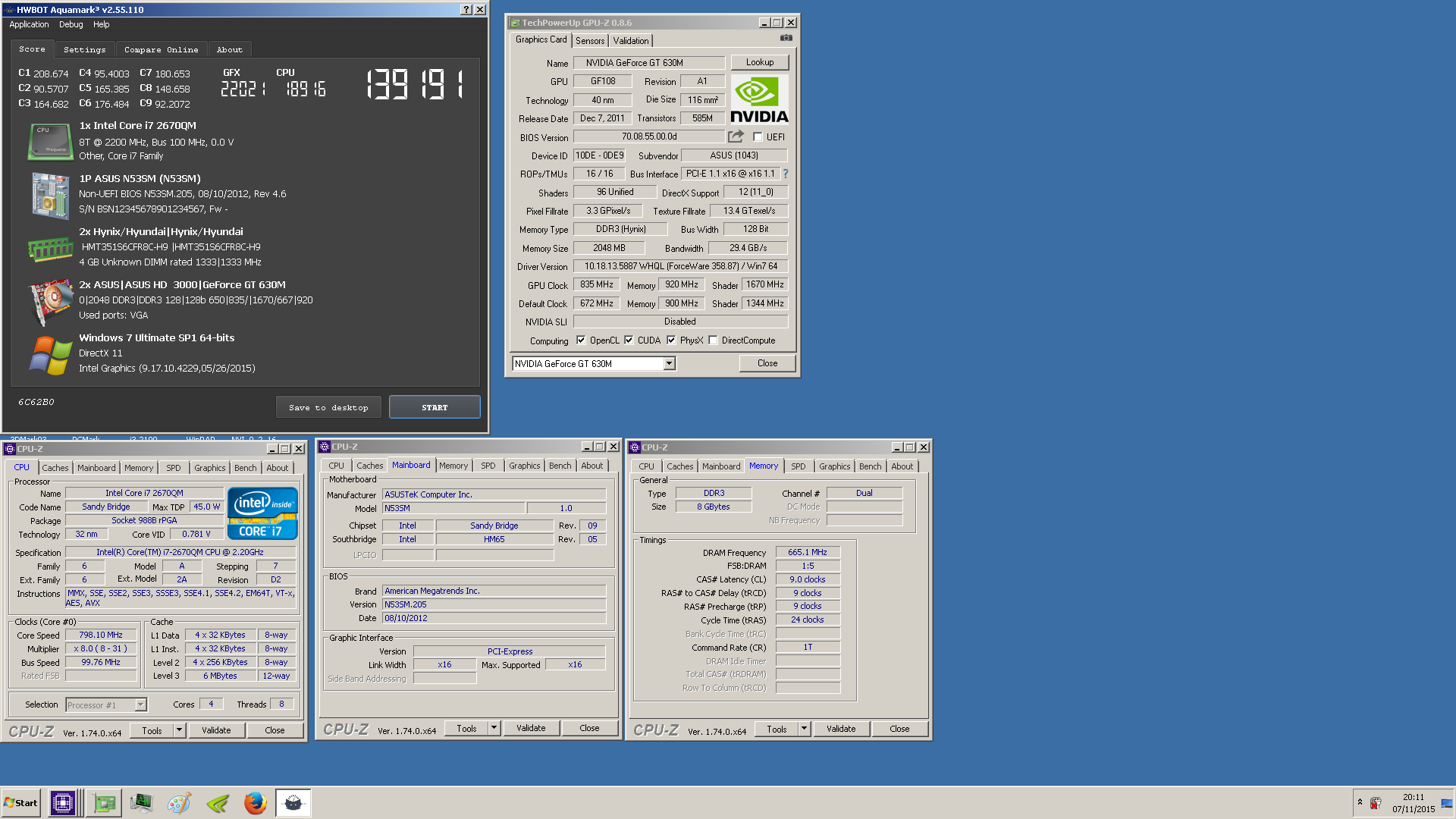Click the RAM module icon in Aquamark

(x=50, y=248)
